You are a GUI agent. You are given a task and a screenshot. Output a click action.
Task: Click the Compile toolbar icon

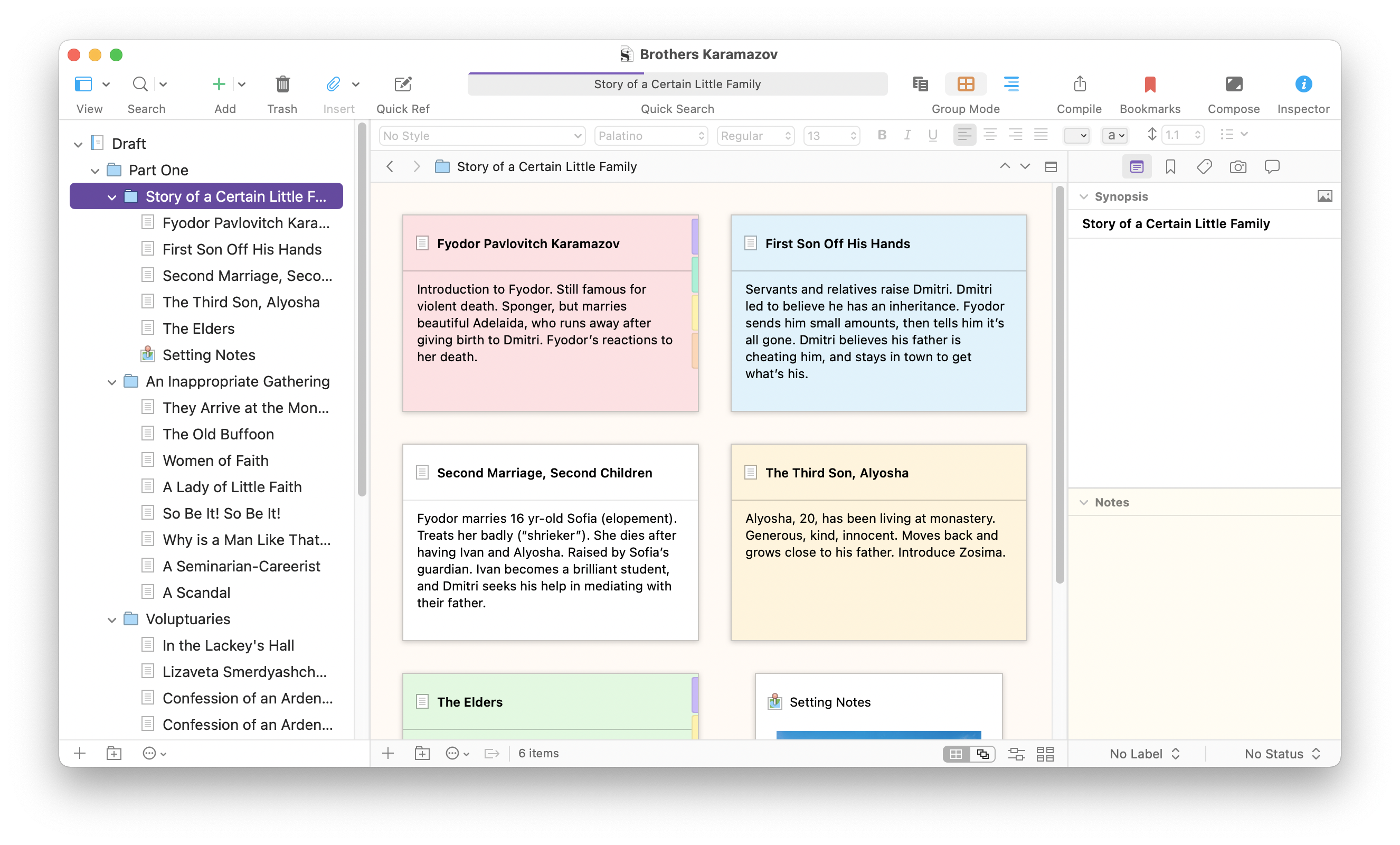pos(1079,84)
